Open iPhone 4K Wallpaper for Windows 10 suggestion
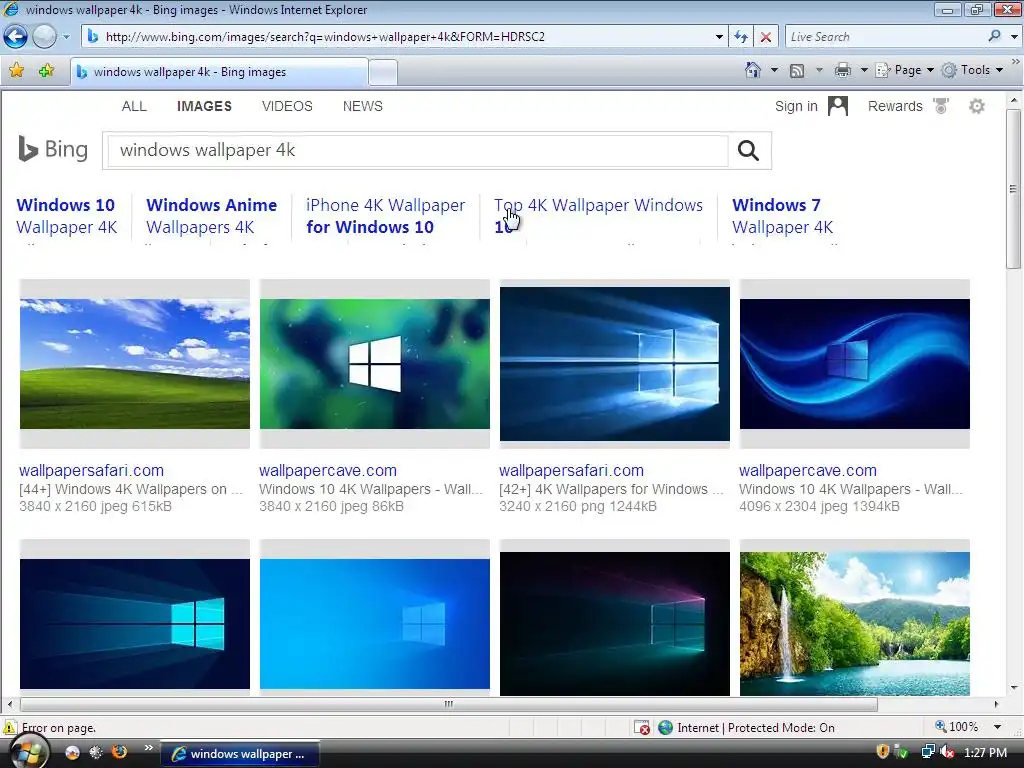This screenshot has width=1024, height=768. (385, 216)
